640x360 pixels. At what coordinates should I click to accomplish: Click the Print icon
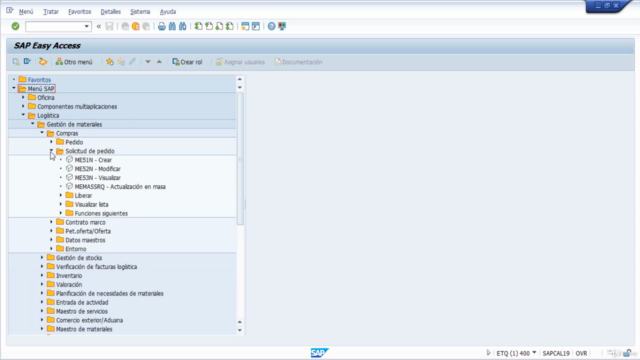point(162,27)
